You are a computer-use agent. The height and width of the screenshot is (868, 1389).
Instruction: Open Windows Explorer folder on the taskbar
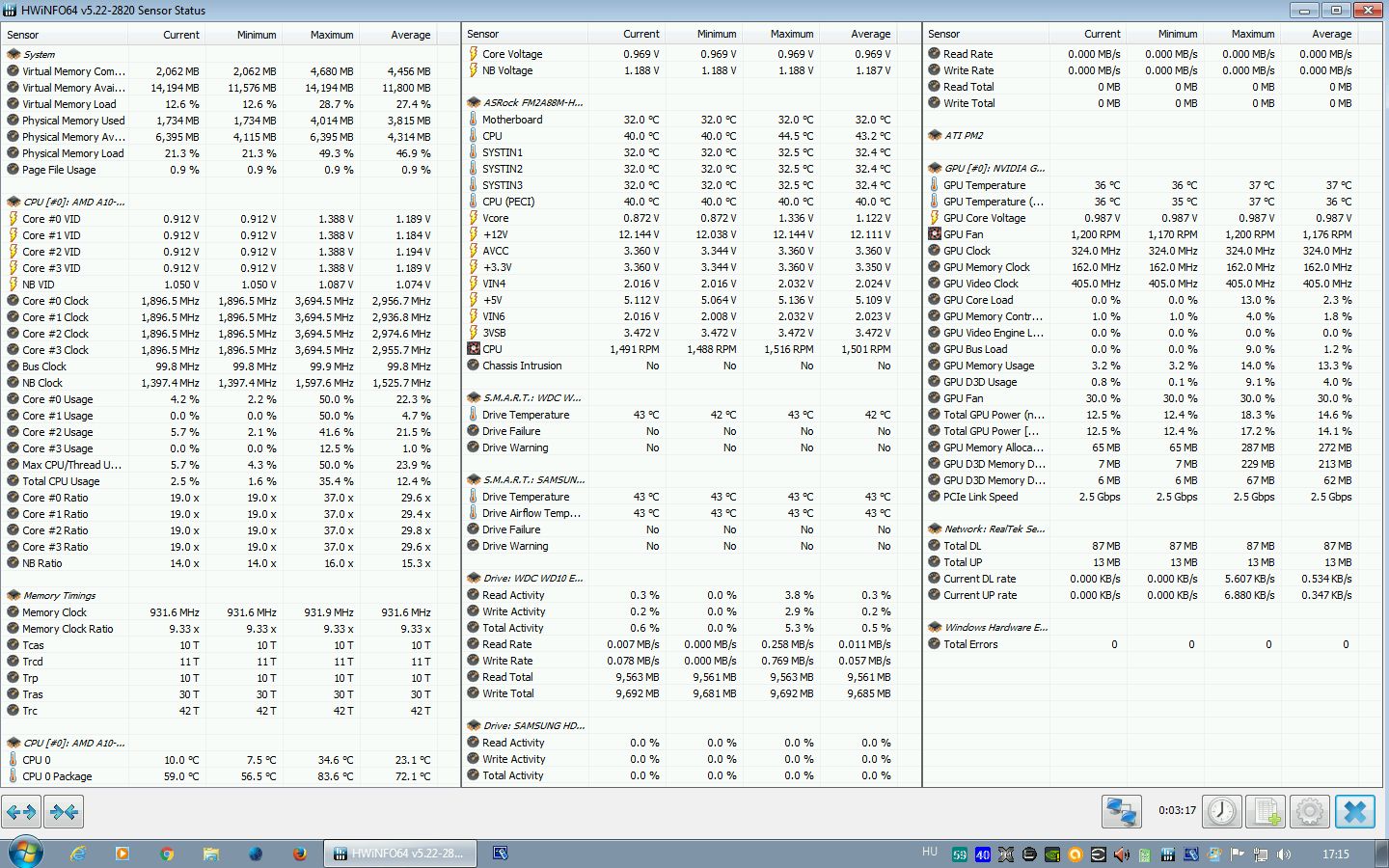pyautogui.click(x=211, y=854)
